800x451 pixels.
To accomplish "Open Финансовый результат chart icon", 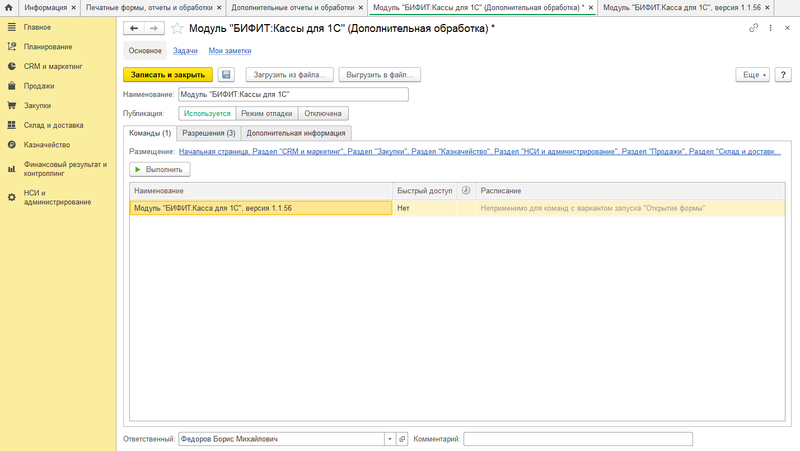I will click(x=12, y=169).
